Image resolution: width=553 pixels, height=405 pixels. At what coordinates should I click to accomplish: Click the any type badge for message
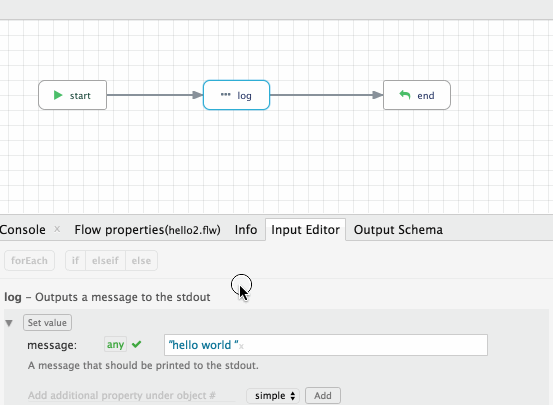pyautogui.click(x=115, y=344)
